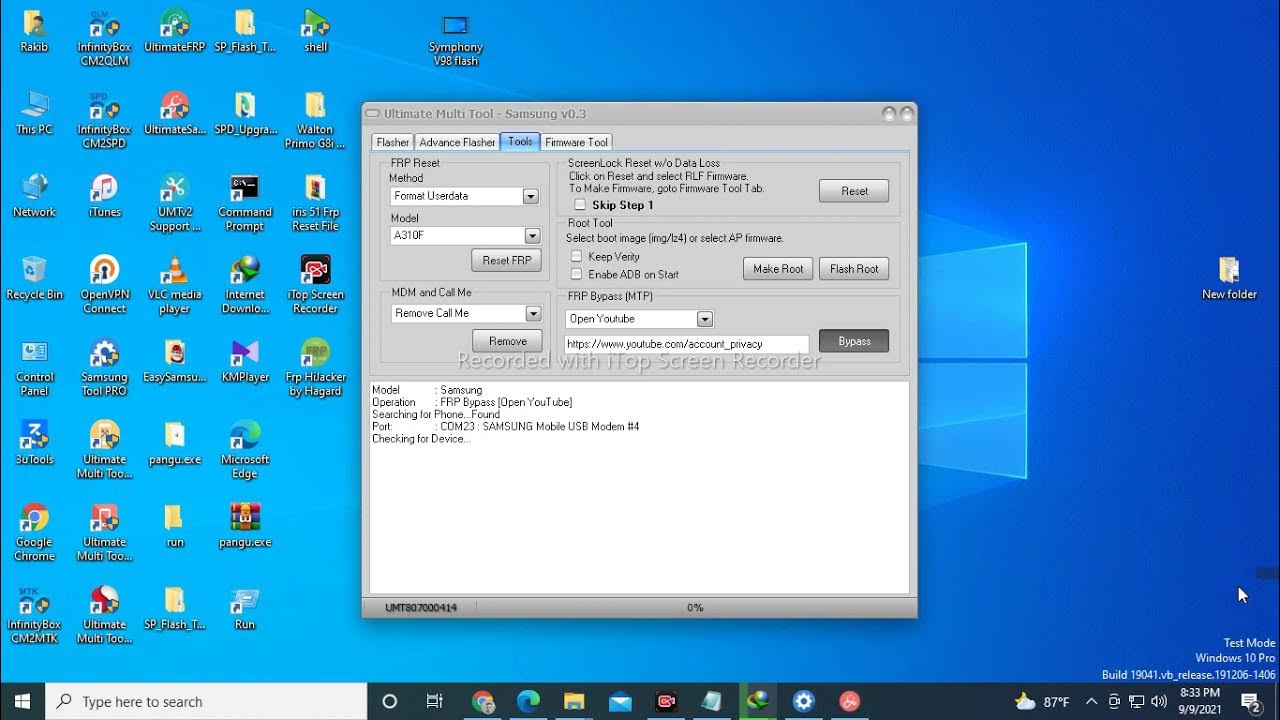Launch Command Prompt desktop shortcut
The height and width of the screenshot is (720, 1280).
(245, 203)
